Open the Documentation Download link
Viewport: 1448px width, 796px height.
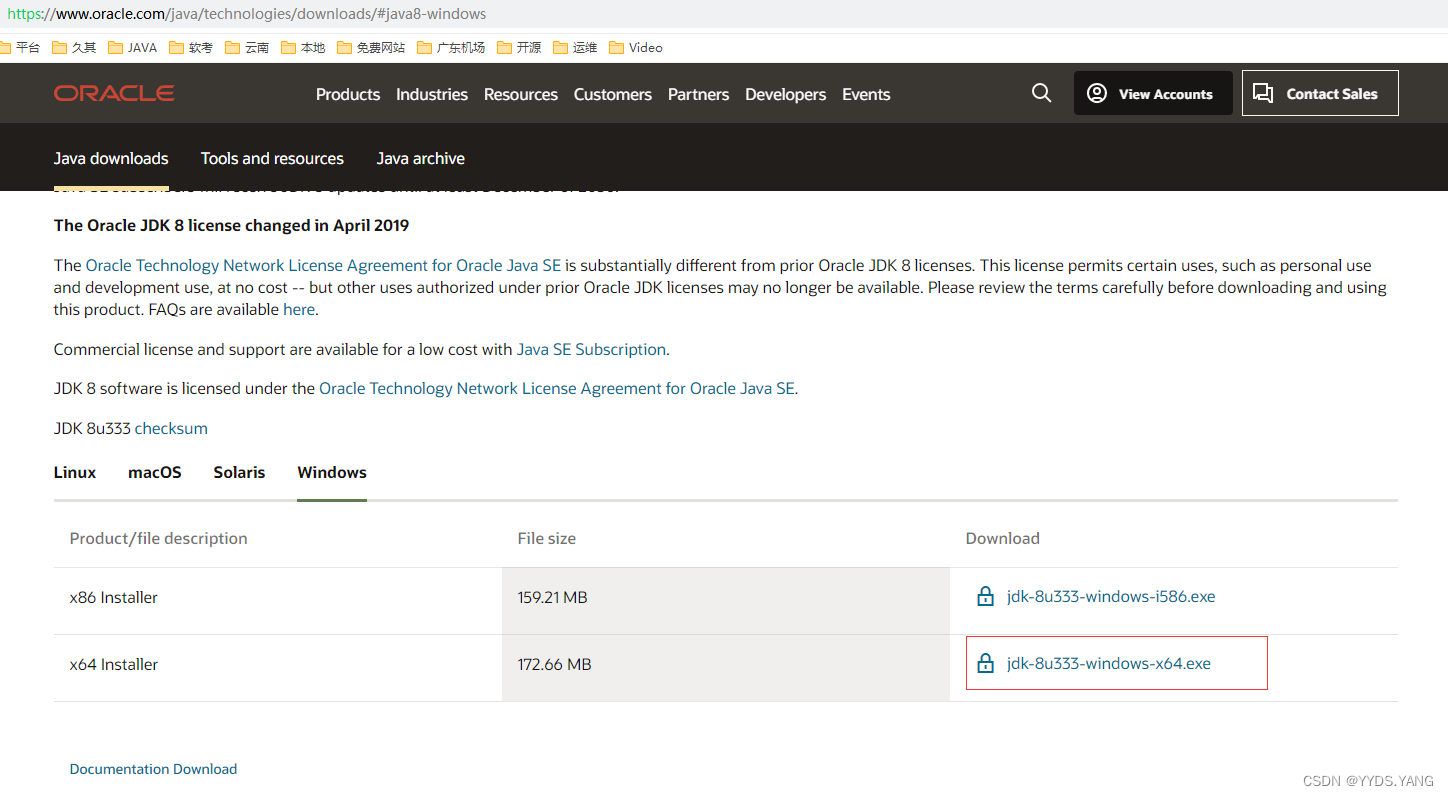(153, 769)
